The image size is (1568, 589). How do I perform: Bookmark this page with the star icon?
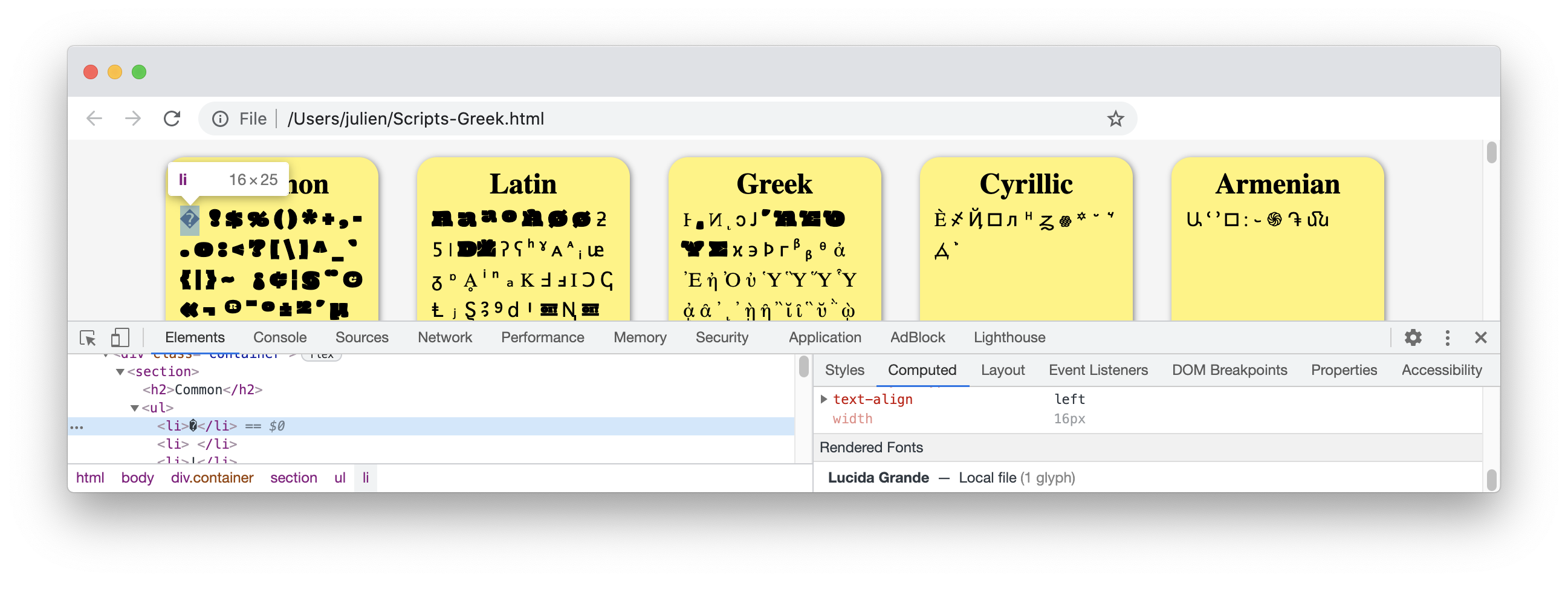(1115, 119)
